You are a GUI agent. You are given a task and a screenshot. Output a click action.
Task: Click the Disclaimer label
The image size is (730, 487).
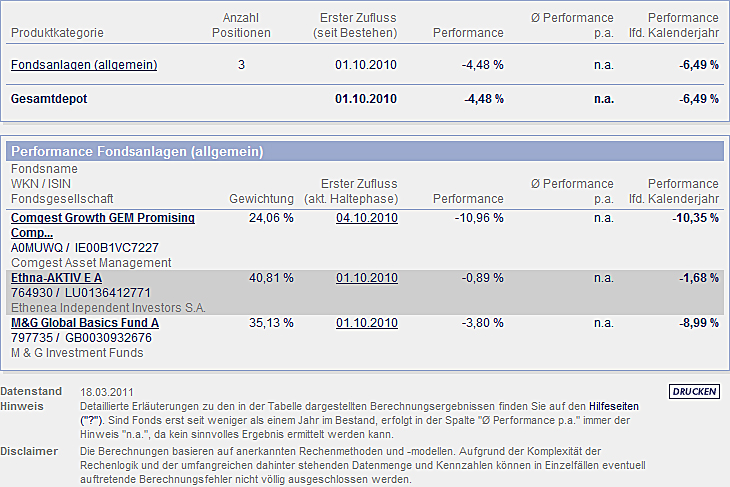click(x=29, y=452)
